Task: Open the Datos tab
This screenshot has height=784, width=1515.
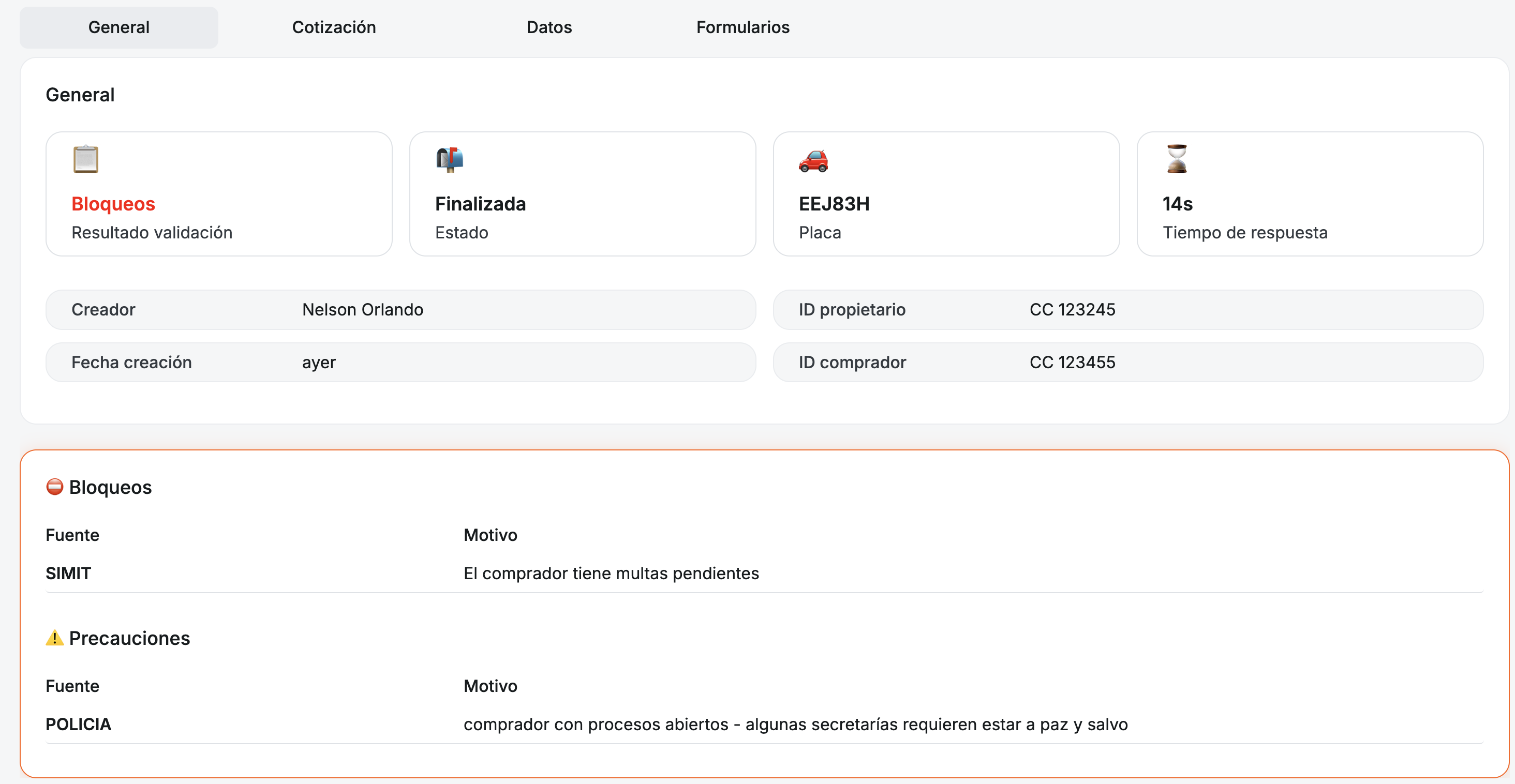Action: (548, 27)
